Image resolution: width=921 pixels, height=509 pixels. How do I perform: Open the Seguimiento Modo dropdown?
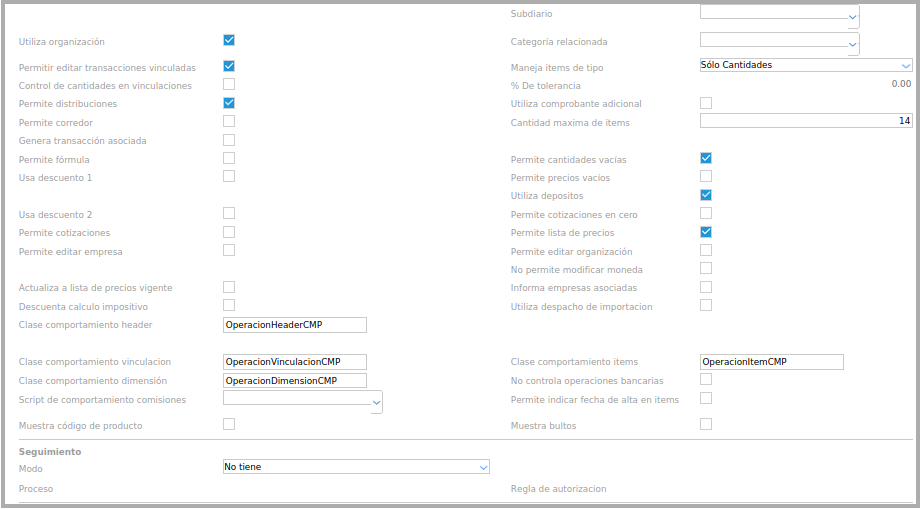coord(483,467)
